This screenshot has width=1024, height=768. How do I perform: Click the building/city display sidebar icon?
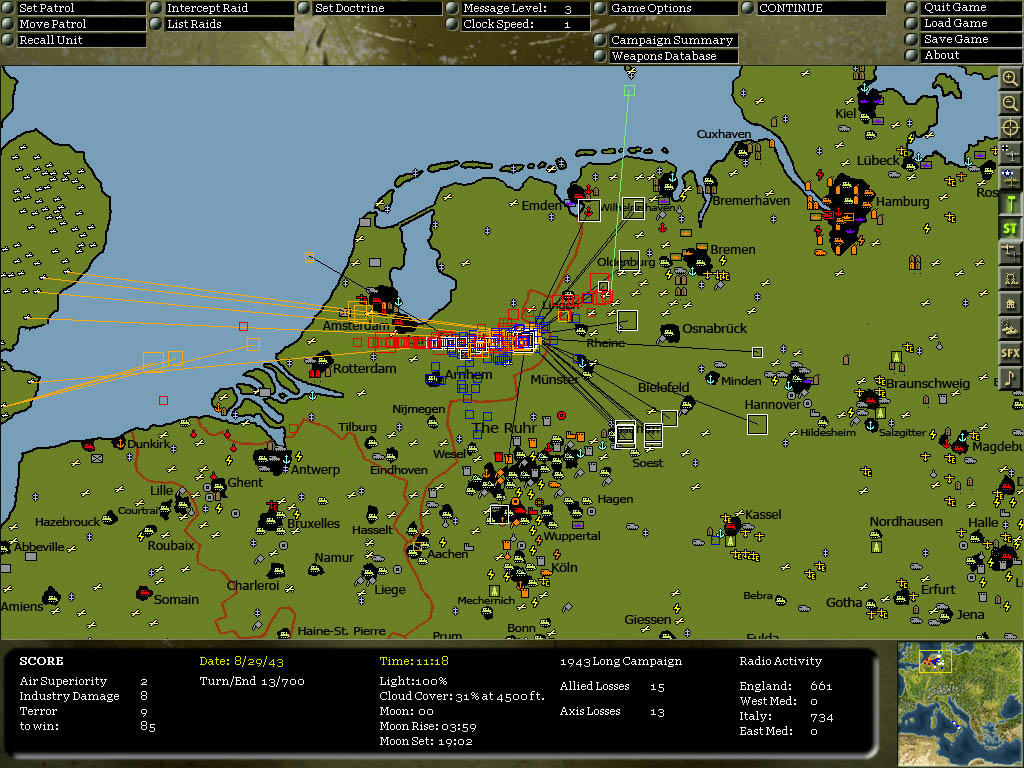[1010, 303]
